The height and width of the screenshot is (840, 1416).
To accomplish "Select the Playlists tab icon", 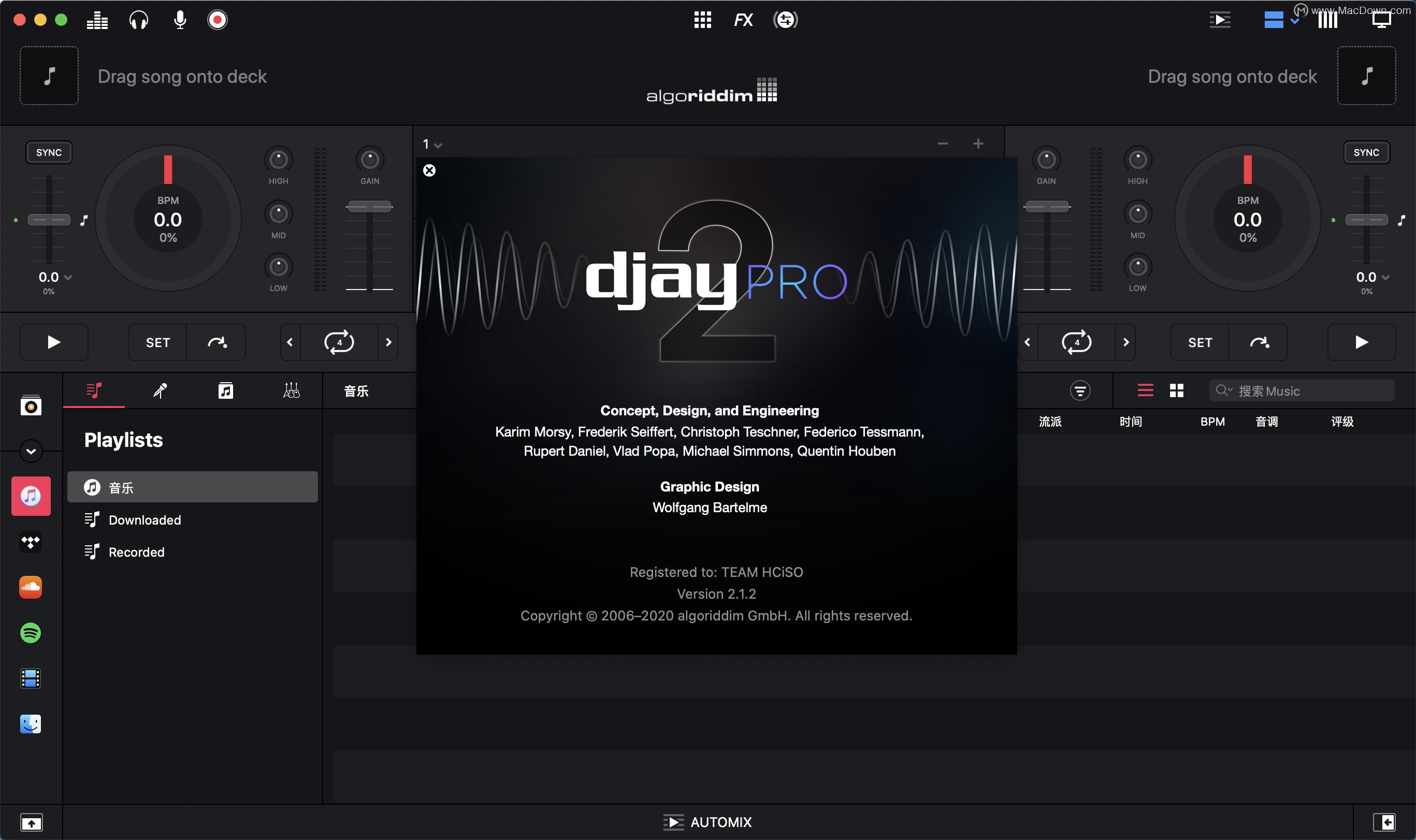I will coord(94,390).
